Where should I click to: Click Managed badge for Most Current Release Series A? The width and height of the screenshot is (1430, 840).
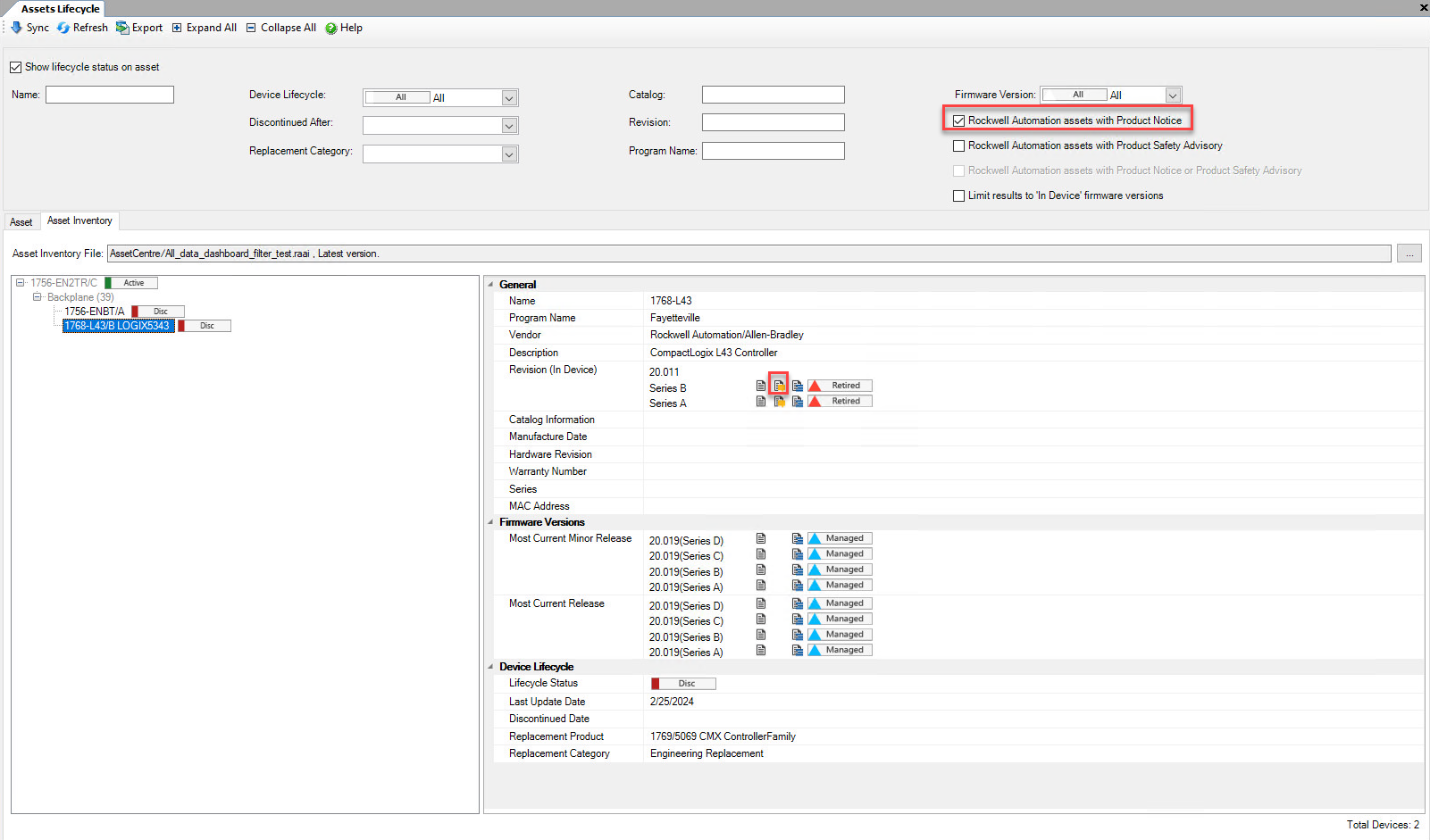click(x=840, y=650)
